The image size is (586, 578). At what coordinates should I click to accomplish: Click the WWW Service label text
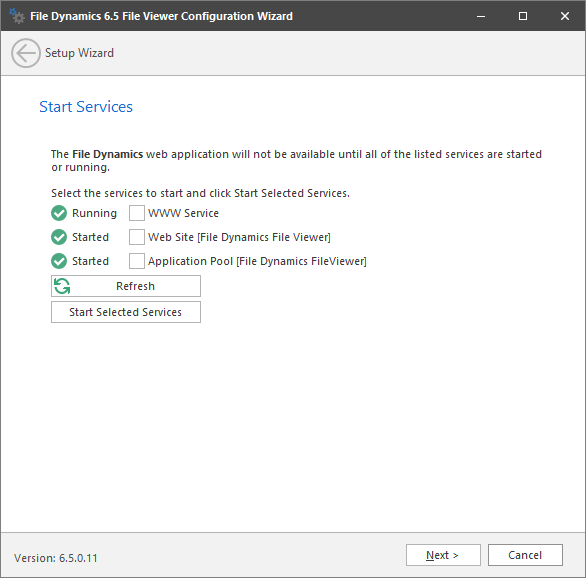[x=183, y=213]
